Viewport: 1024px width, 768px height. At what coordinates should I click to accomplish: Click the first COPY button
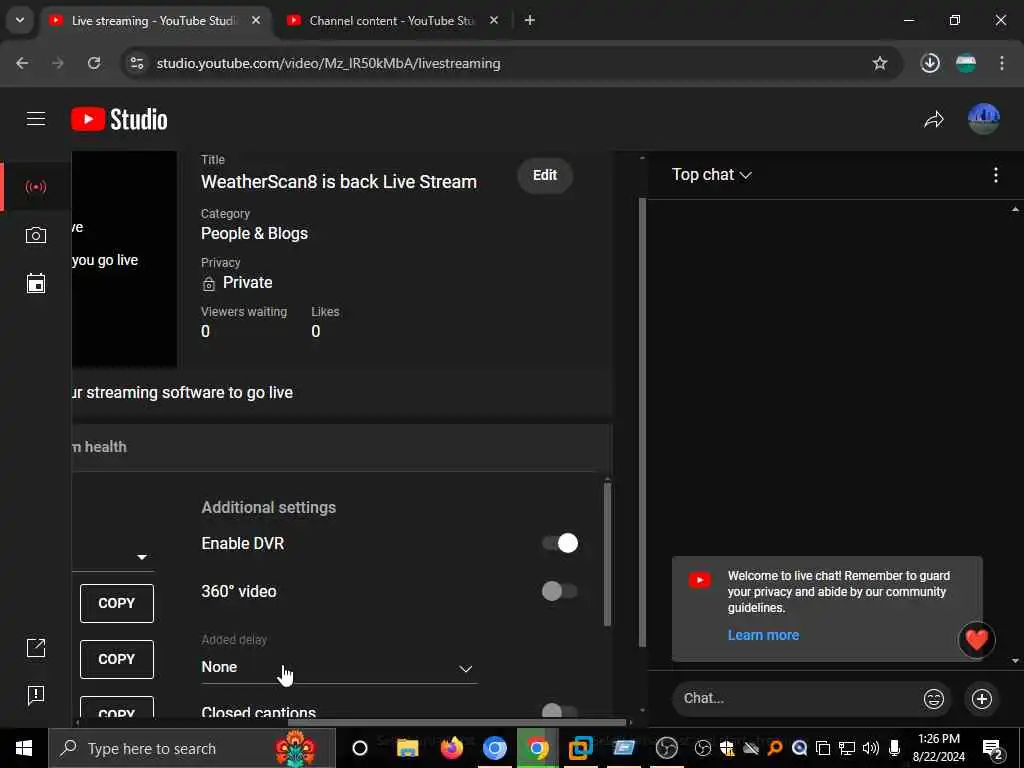[x=117, y=603]
